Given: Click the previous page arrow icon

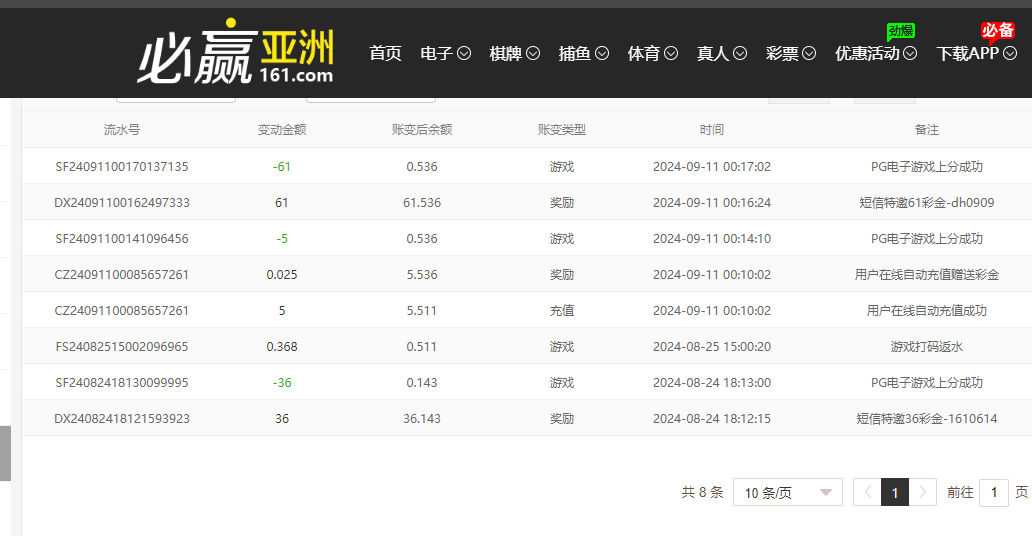Looking at the screenshot, I should [867, 492].
